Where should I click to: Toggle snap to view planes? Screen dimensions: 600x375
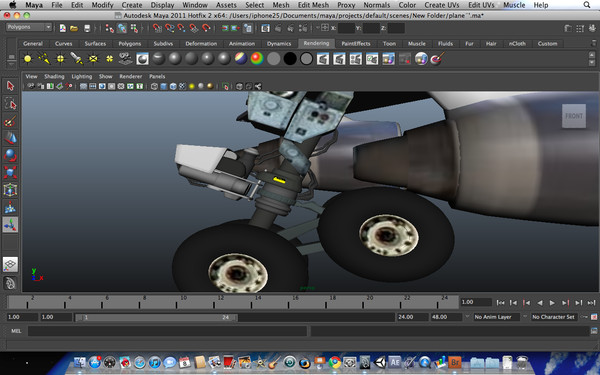[194, 28]
